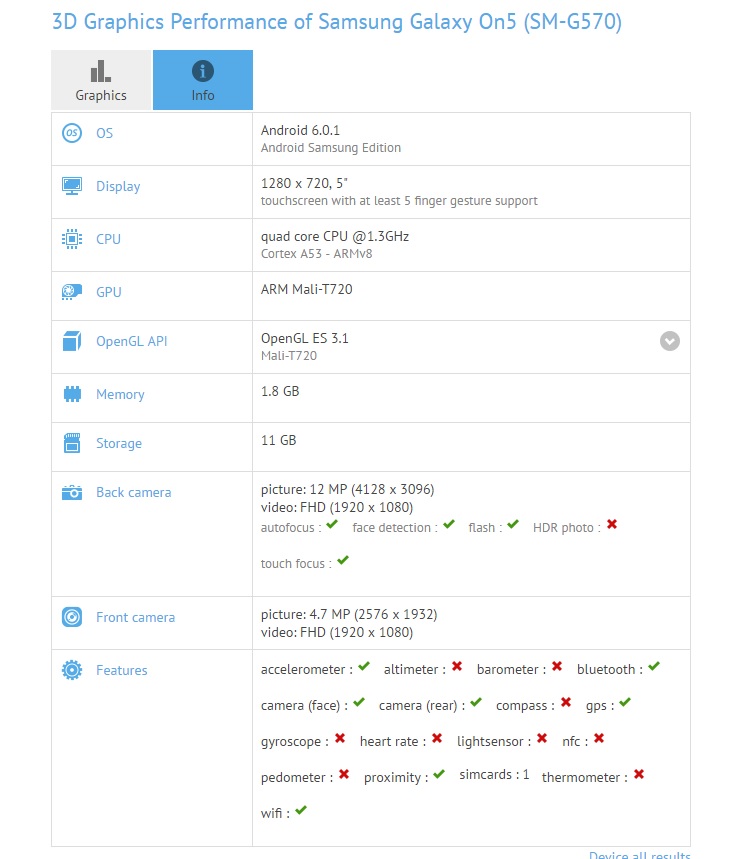Click the barometer red cross
The image size is (740, 859).
[x=557, y=667]
